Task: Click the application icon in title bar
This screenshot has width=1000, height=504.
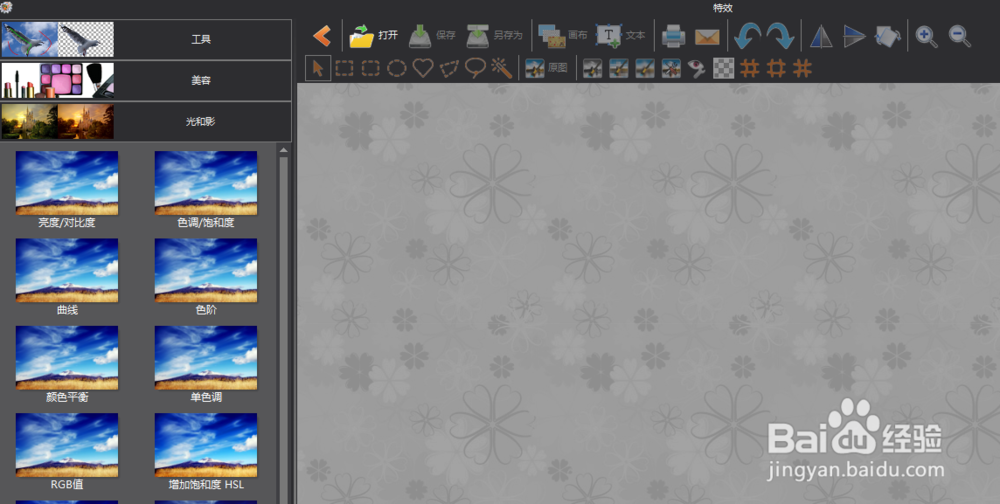Action: click(6, 8)
